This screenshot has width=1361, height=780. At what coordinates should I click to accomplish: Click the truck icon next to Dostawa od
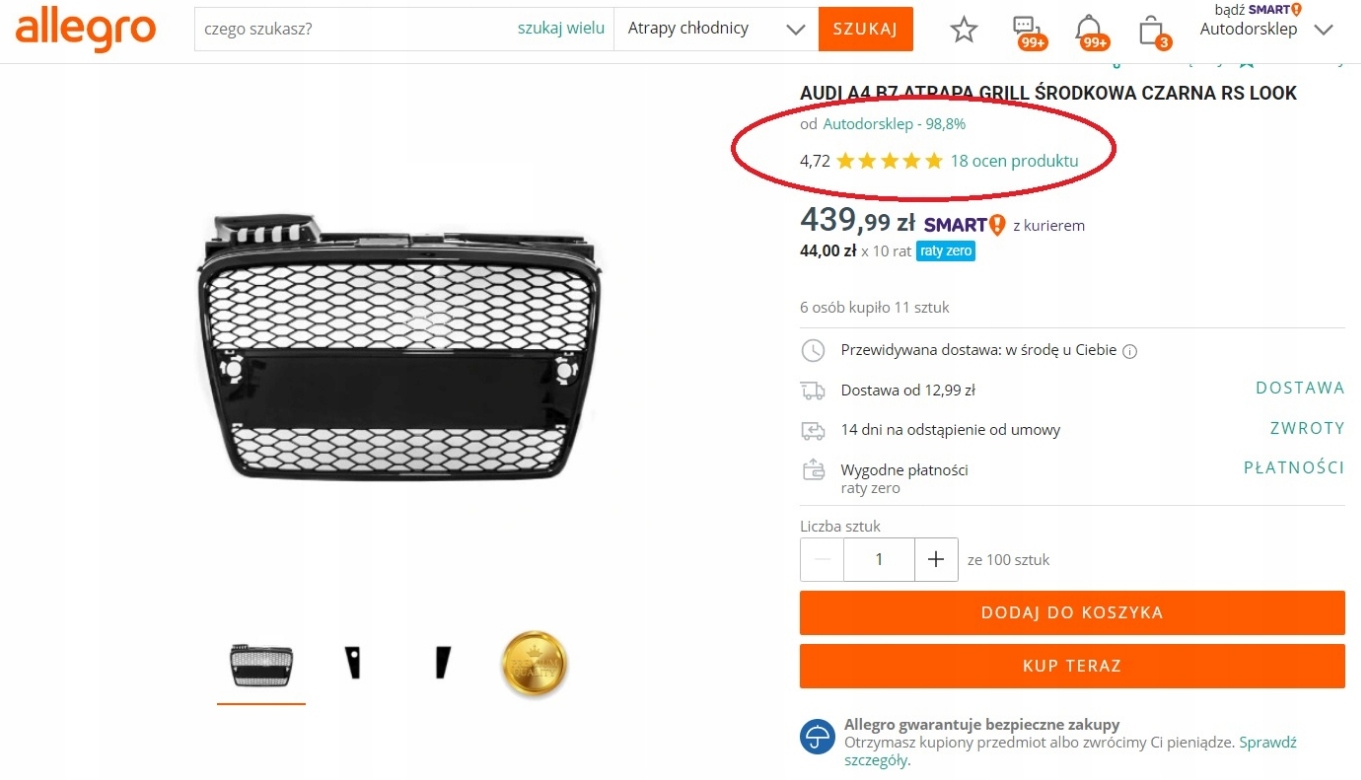pyautogui.click(x=813, y=390)
